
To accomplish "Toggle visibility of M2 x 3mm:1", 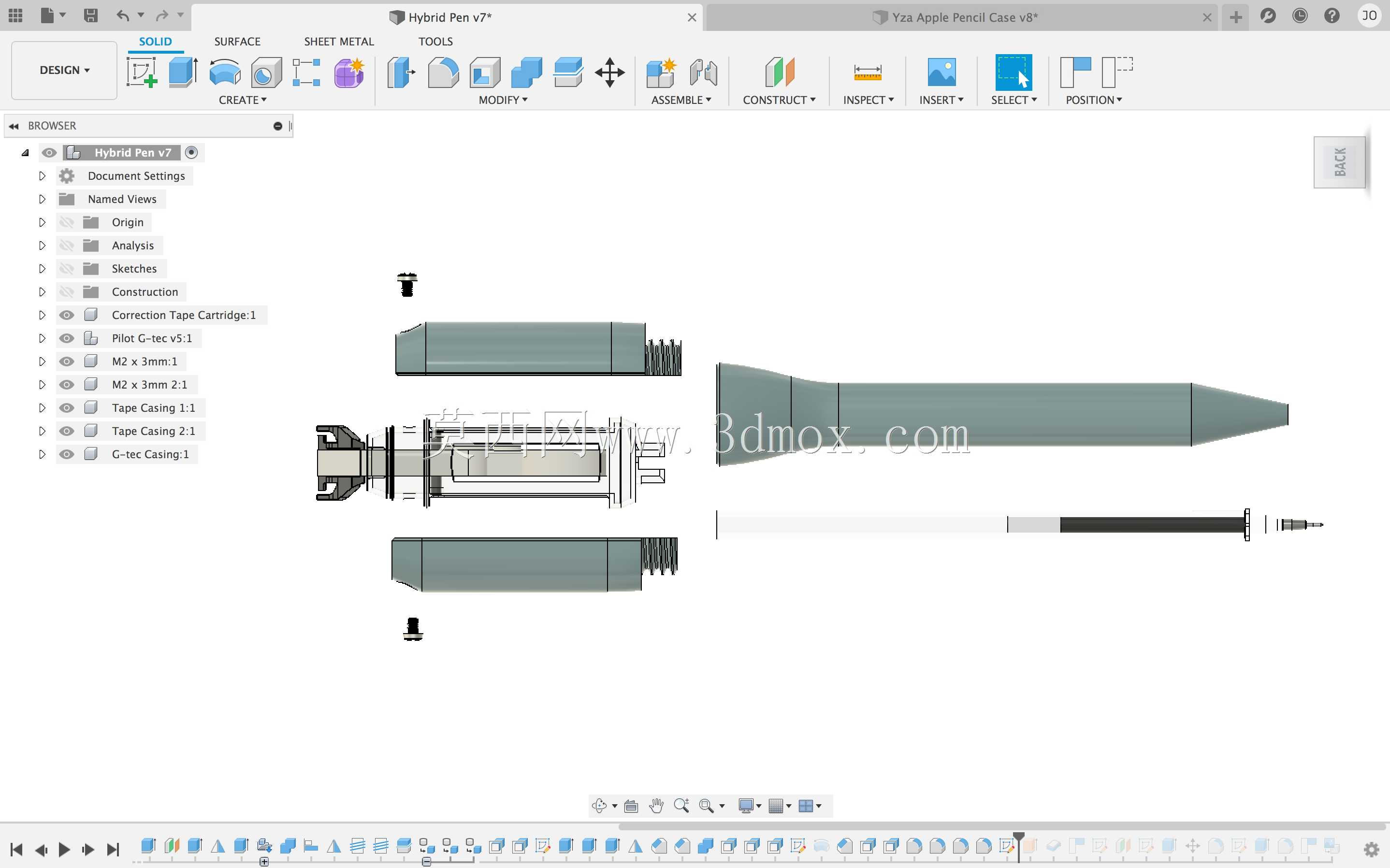I will (x=67, y=362).
